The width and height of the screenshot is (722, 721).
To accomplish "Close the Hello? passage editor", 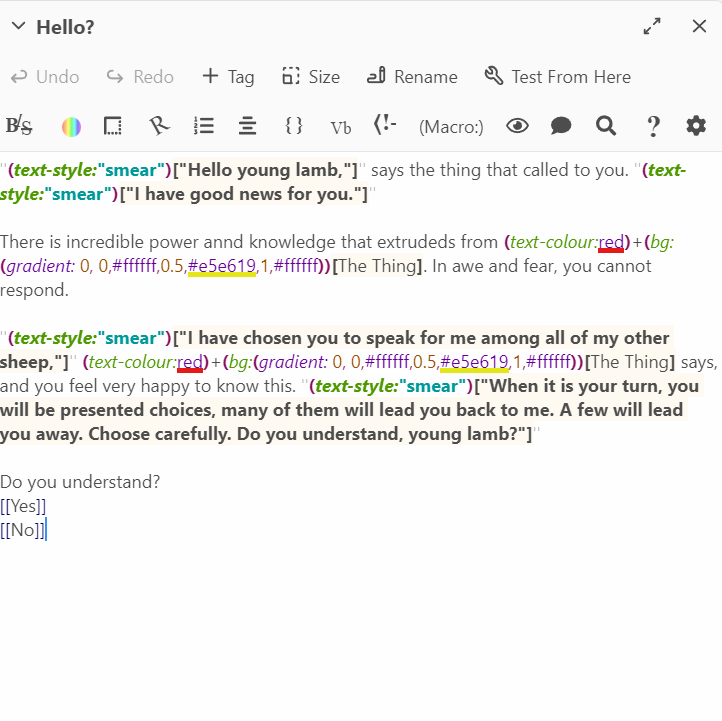I will click(x=699, y=26).
